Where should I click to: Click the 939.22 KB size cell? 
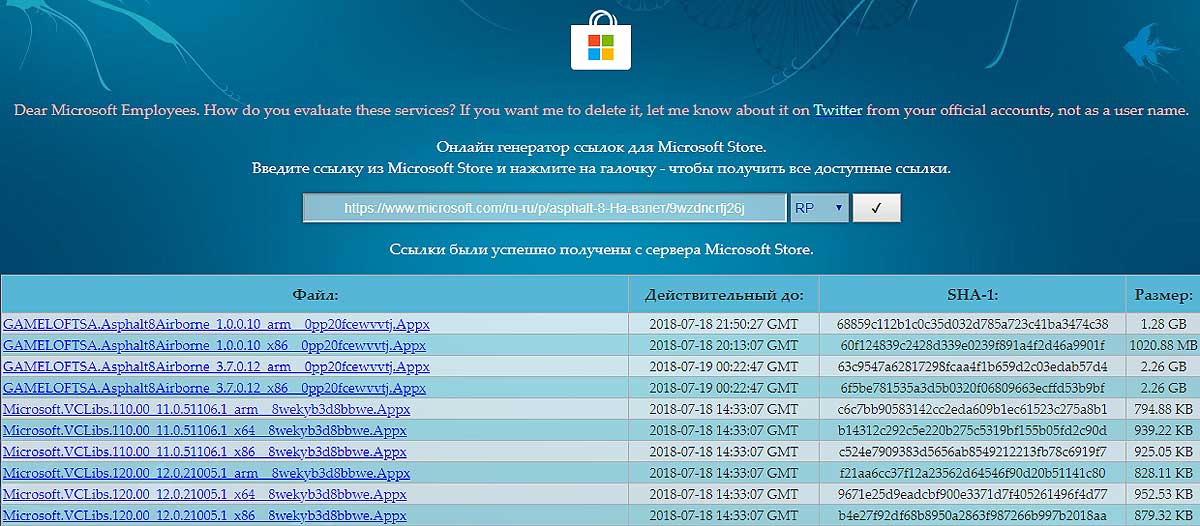point(1163,431)
